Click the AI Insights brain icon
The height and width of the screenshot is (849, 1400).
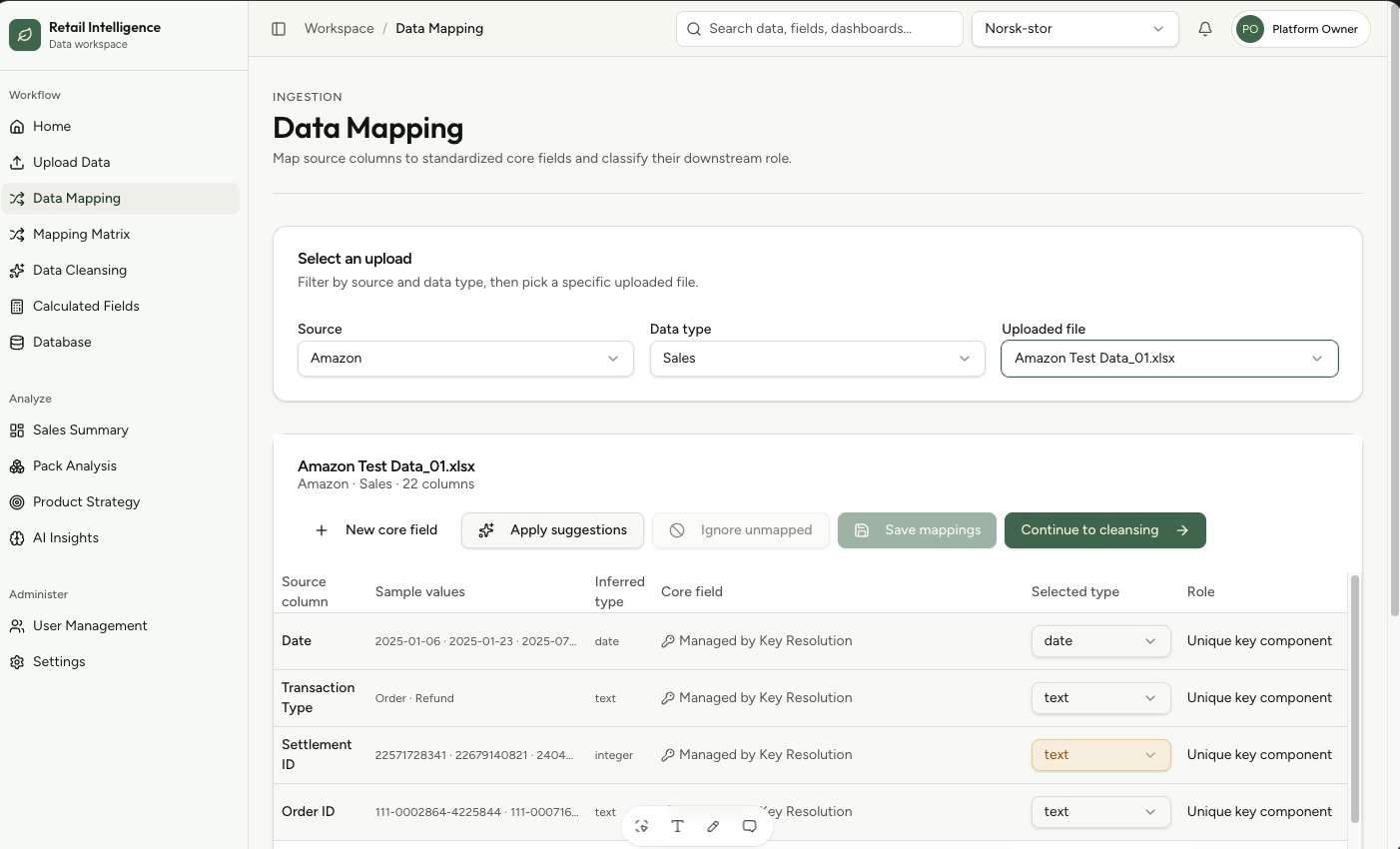point(17,538)
